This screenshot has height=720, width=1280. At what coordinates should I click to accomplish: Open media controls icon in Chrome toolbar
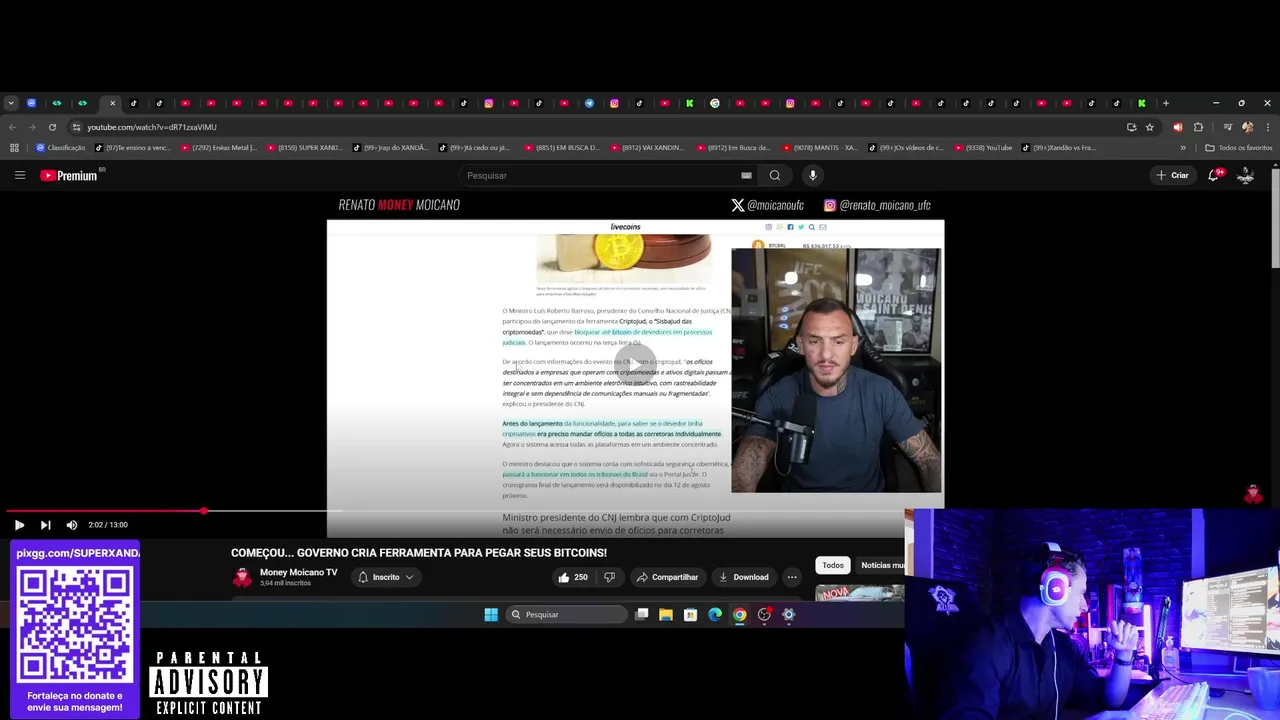point(1227,127)
